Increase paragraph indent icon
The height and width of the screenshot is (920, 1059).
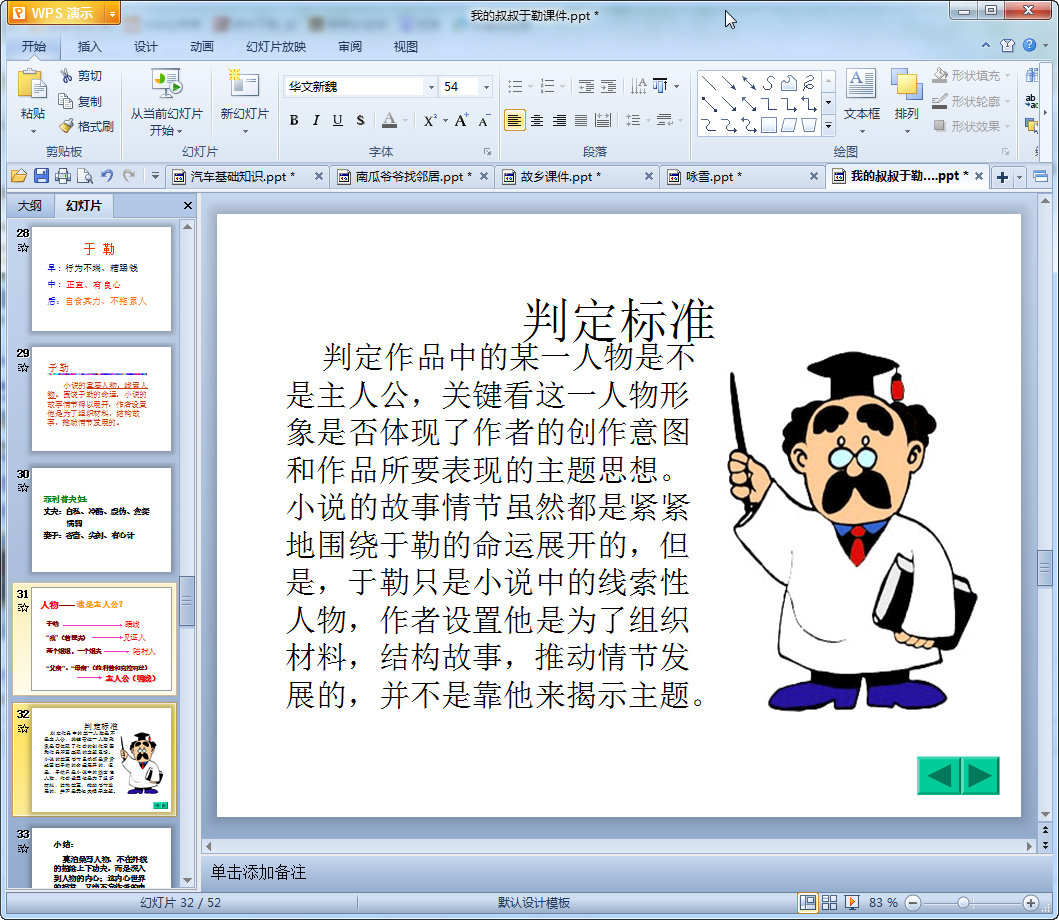[609, 86]
